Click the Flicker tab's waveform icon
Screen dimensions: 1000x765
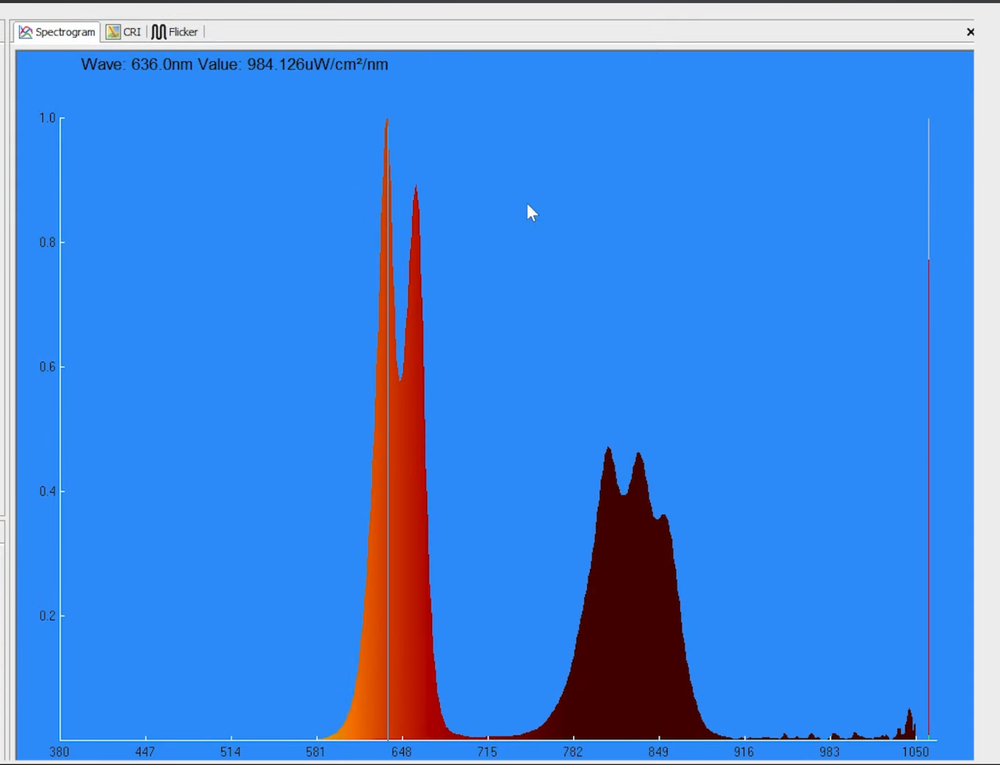tap(158, 32)
